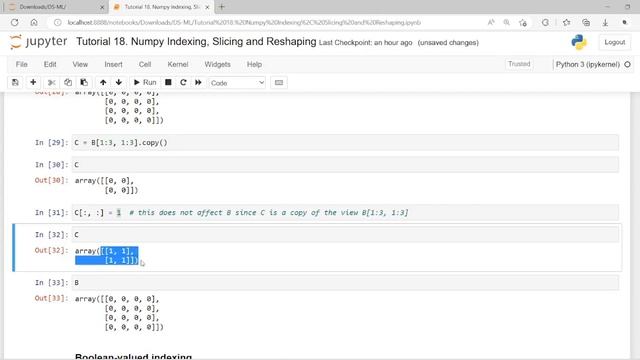The width and height of the screenshot is (640, 360).
Task: Click the browser refresh icon
Action: pos(15,22)
